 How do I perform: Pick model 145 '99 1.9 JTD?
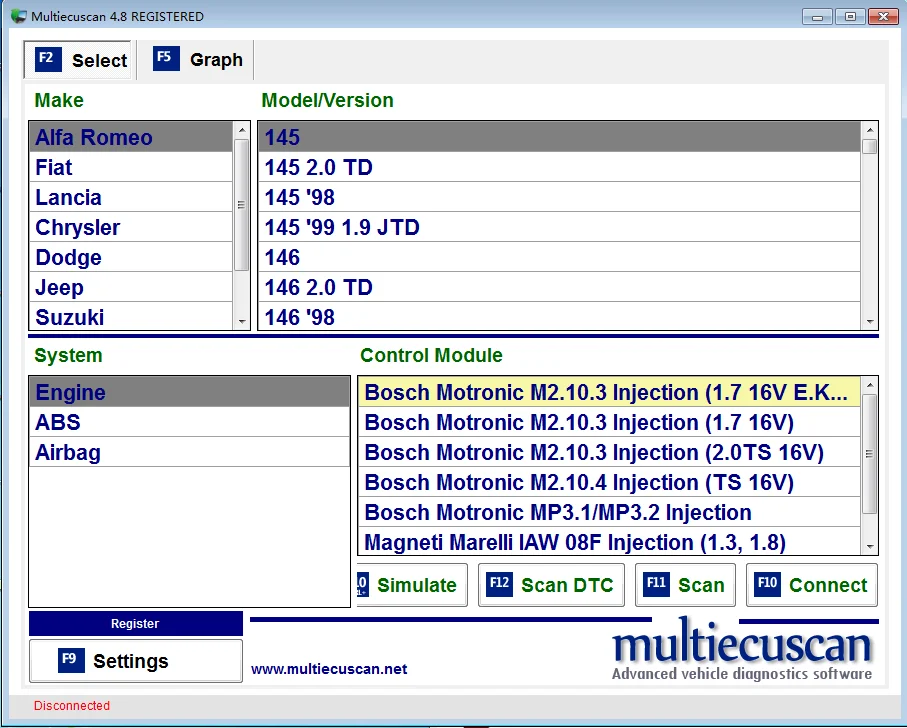coord(342,227)
